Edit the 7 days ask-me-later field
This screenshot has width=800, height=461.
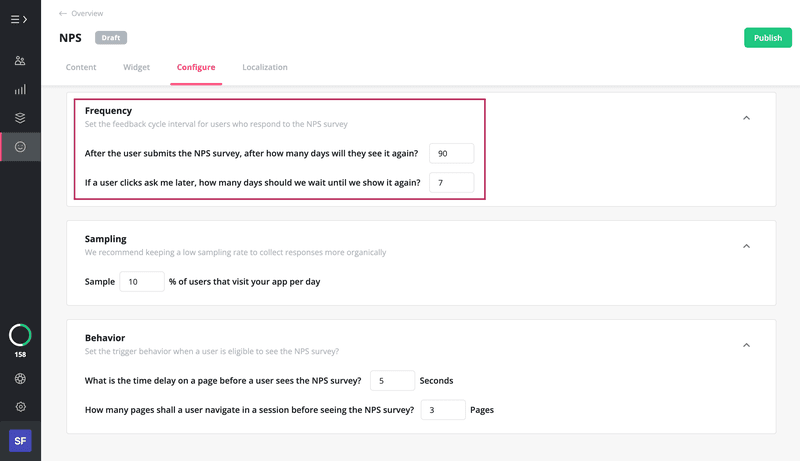tap(452, 183)
